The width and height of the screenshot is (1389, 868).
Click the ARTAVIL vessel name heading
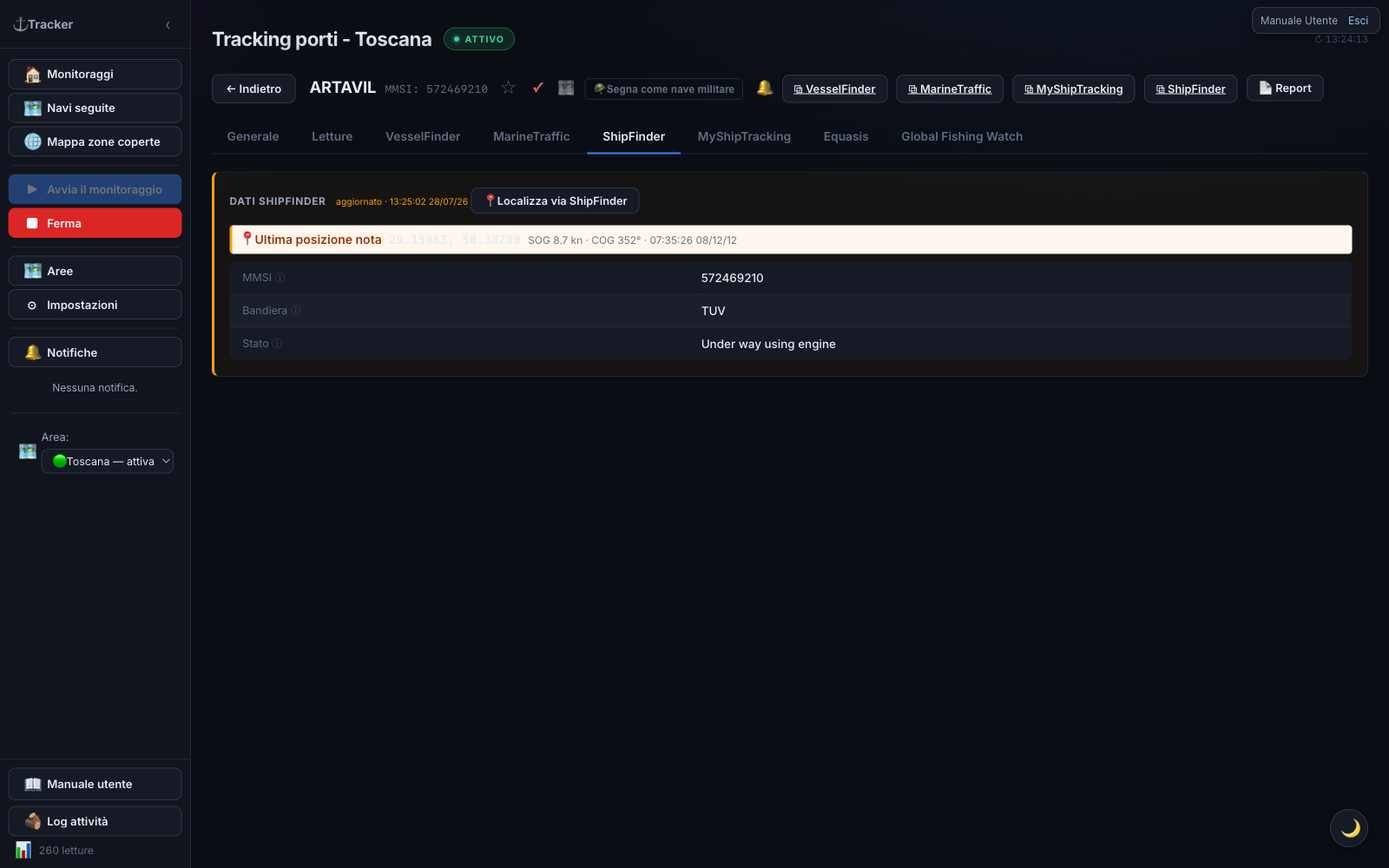343,88
